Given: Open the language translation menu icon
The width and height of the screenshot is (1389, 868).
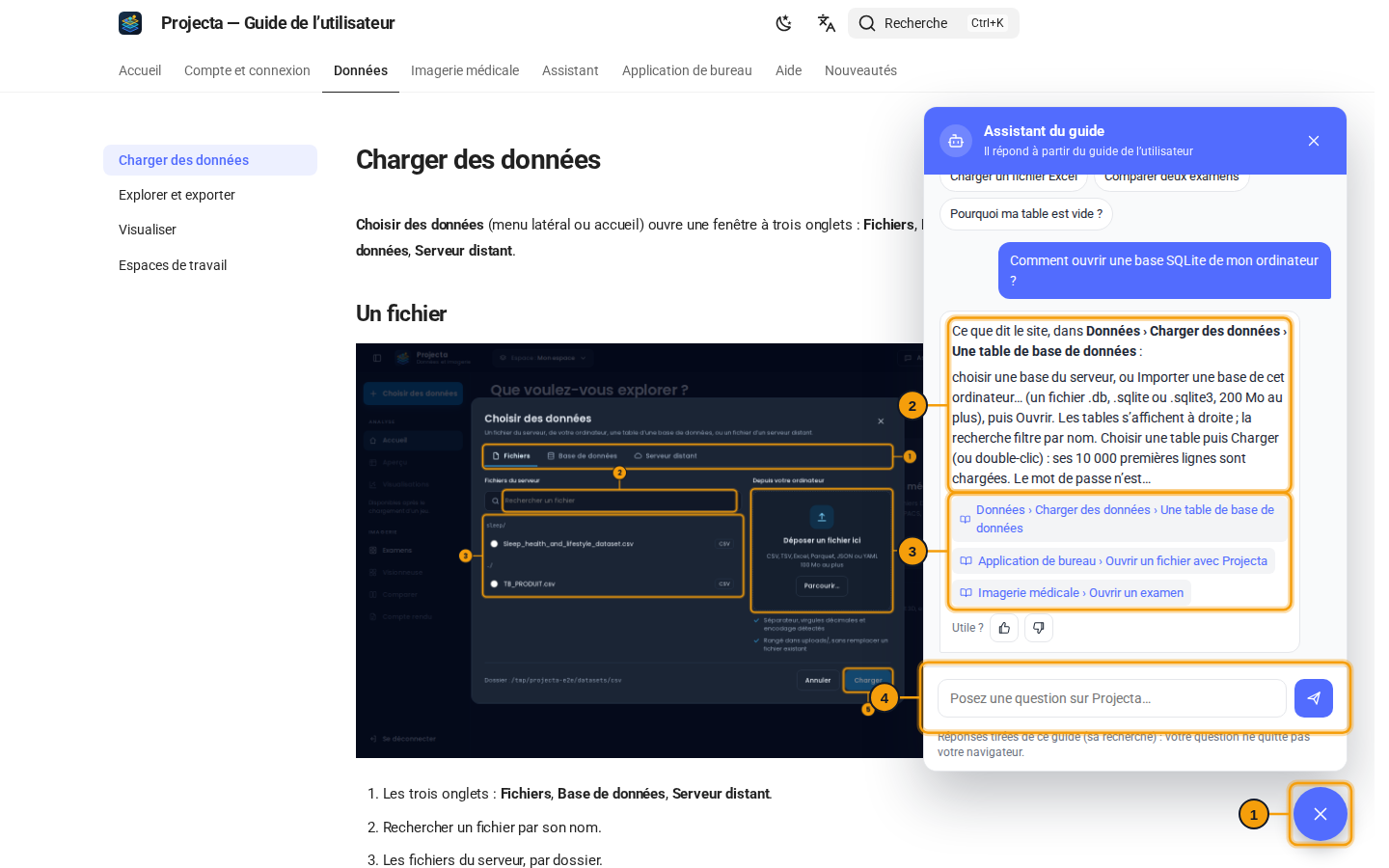Looking at the screenshot, I should (827, 23).
